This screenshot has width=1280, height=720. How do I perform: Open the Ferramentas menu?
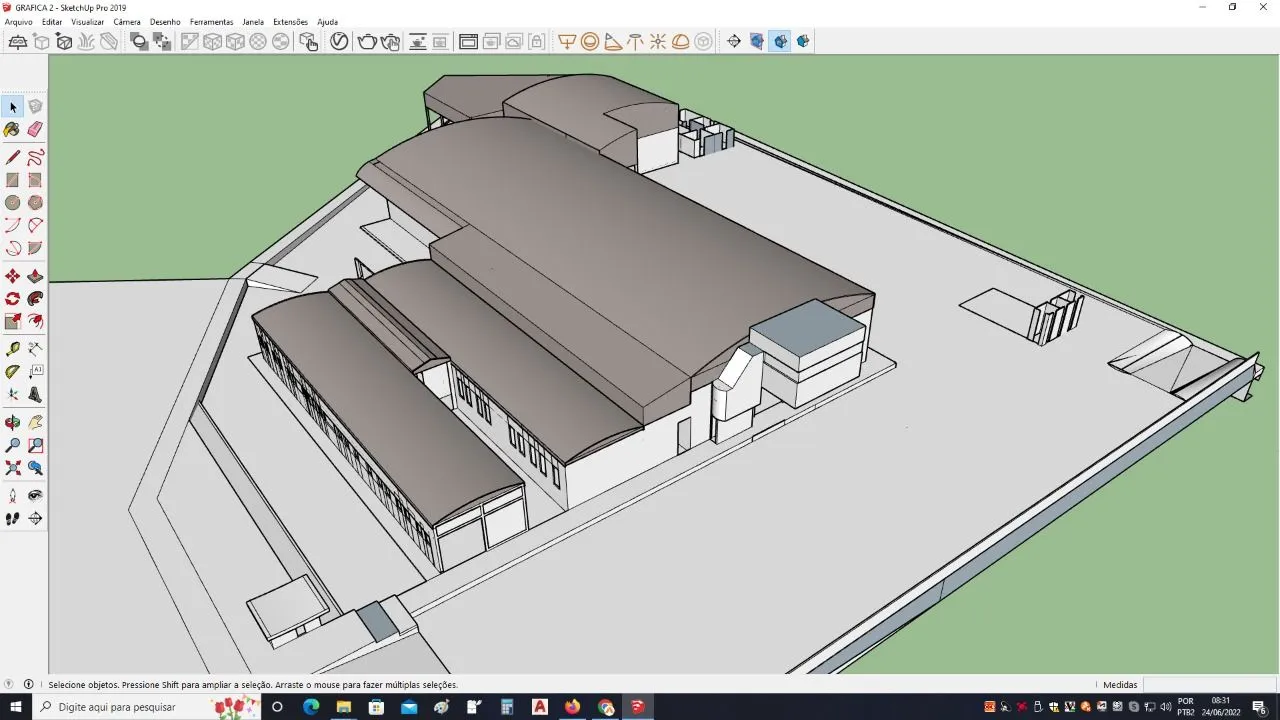[212, 22]
